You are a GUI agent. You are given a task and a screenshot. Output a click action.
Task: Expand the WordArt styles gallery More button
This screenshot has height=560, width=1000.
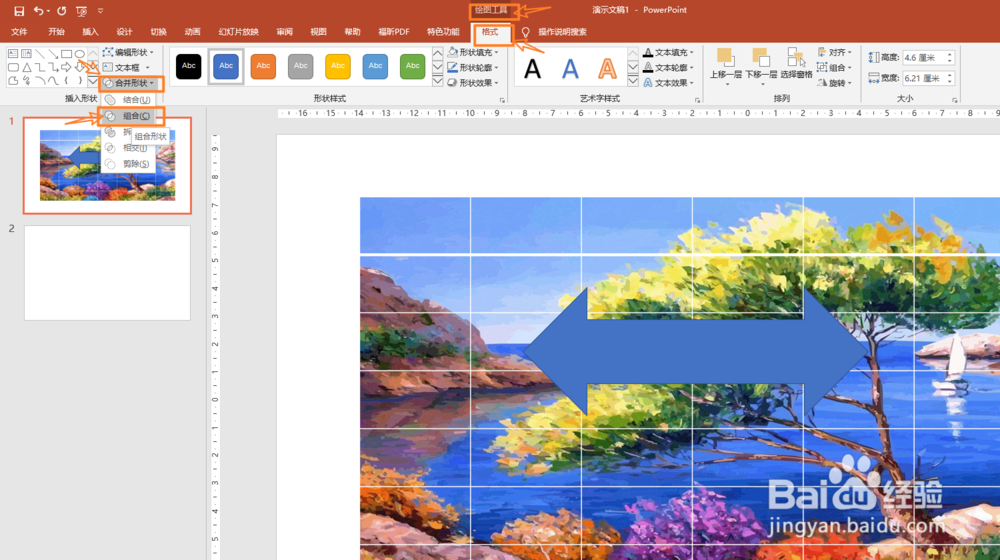pyautogui.click(x=633, y=81)
